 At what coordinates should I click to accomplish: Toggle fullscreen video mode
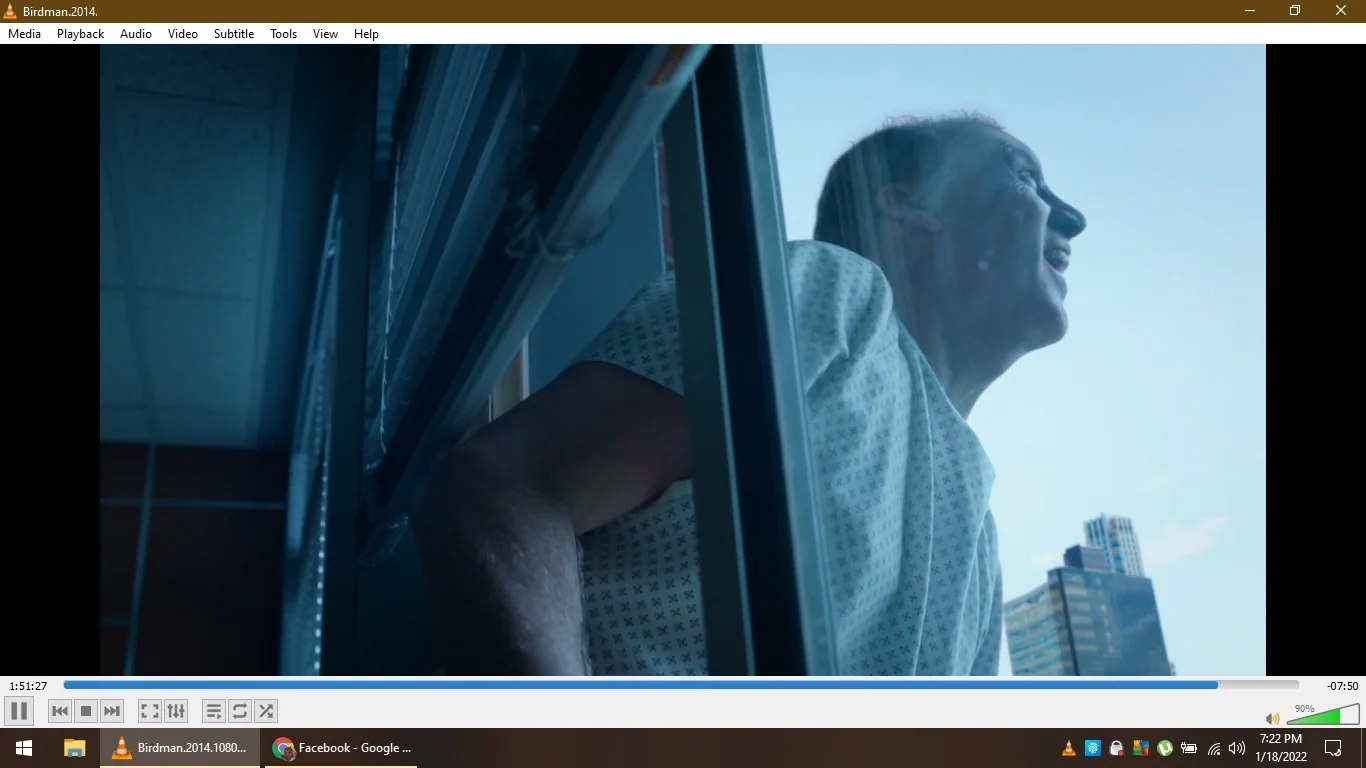[149, 711]
